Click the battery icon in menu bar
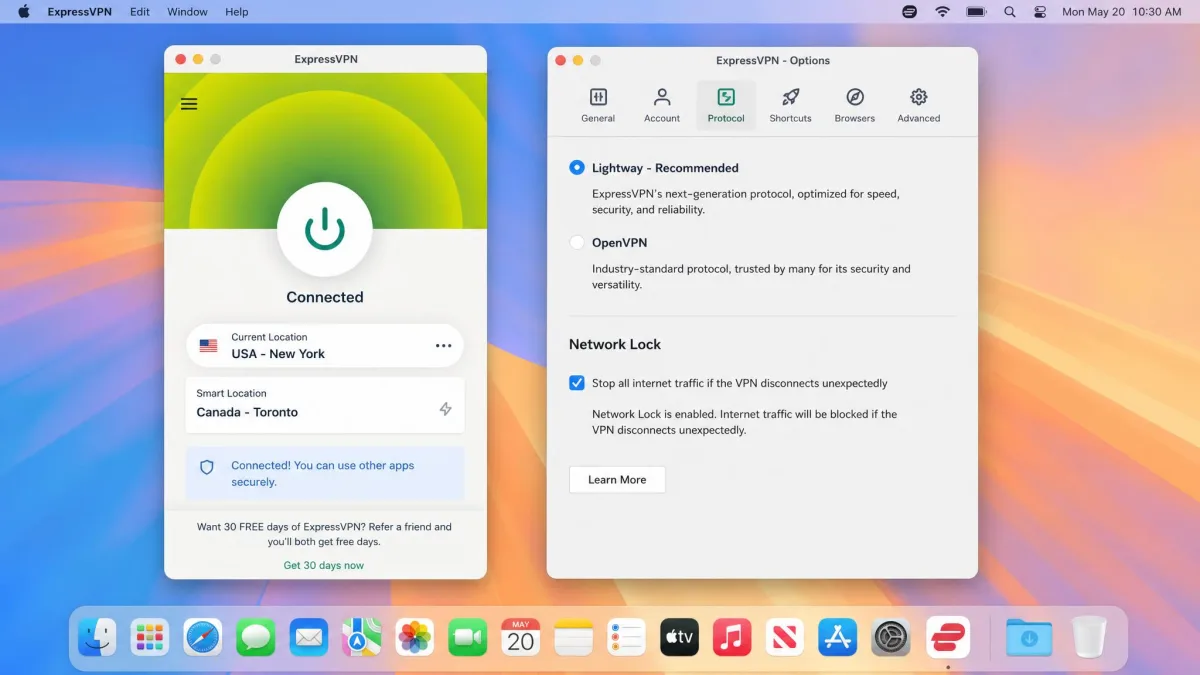The width and height of the screenshot is (1200, 675). pyautogui.click(x=976, y=12)
